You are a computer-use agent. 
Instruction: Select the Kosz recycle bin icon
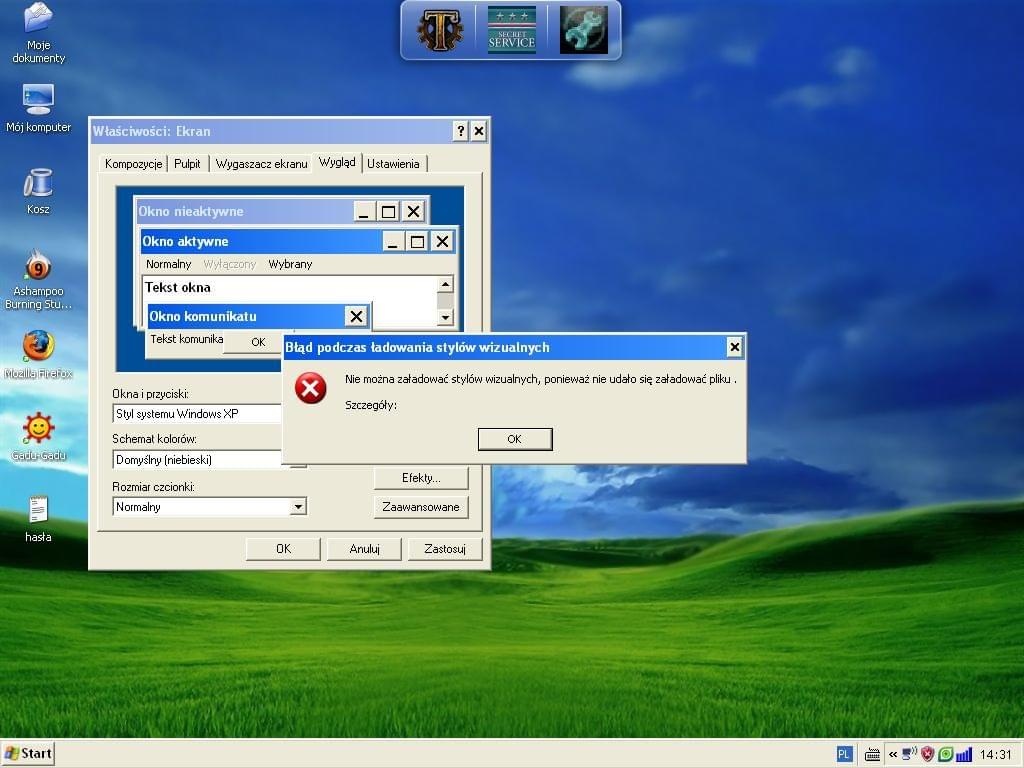(x=39, y=191)
